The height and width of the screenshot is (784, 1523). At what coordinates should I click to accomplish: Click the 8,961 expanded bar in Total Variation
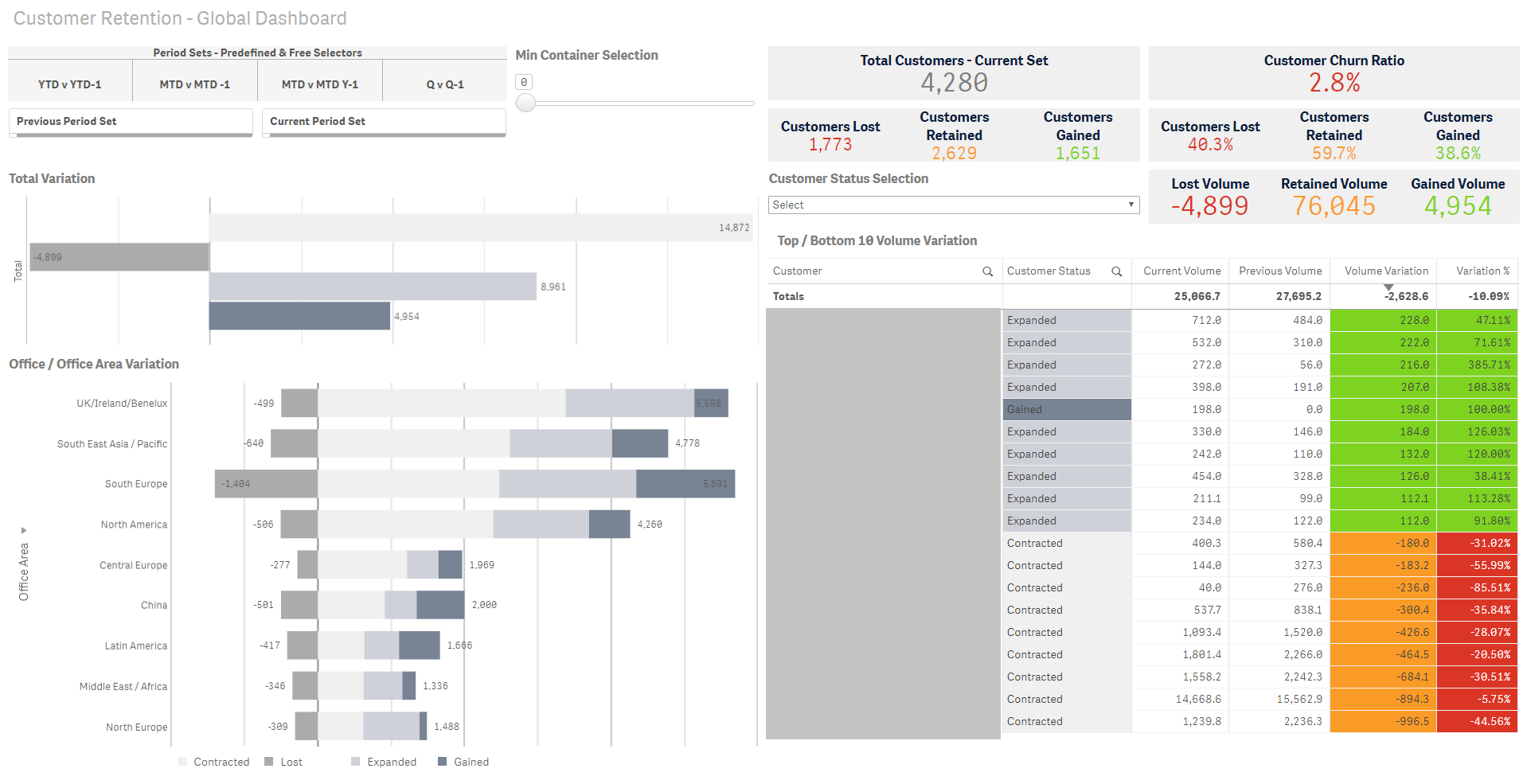click(373, 287)
